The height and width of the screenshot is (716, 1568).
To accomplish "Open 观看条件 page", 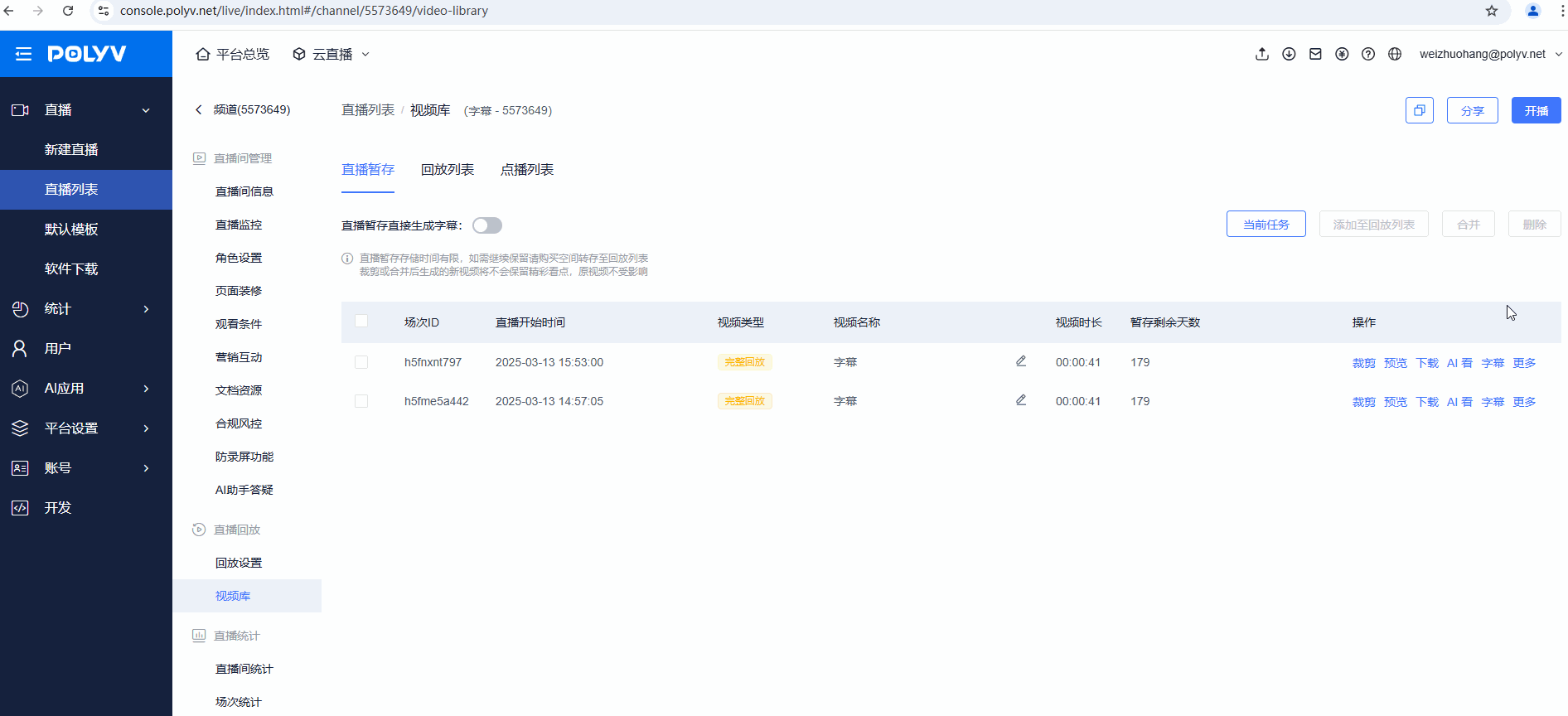I will click(239, 324).
